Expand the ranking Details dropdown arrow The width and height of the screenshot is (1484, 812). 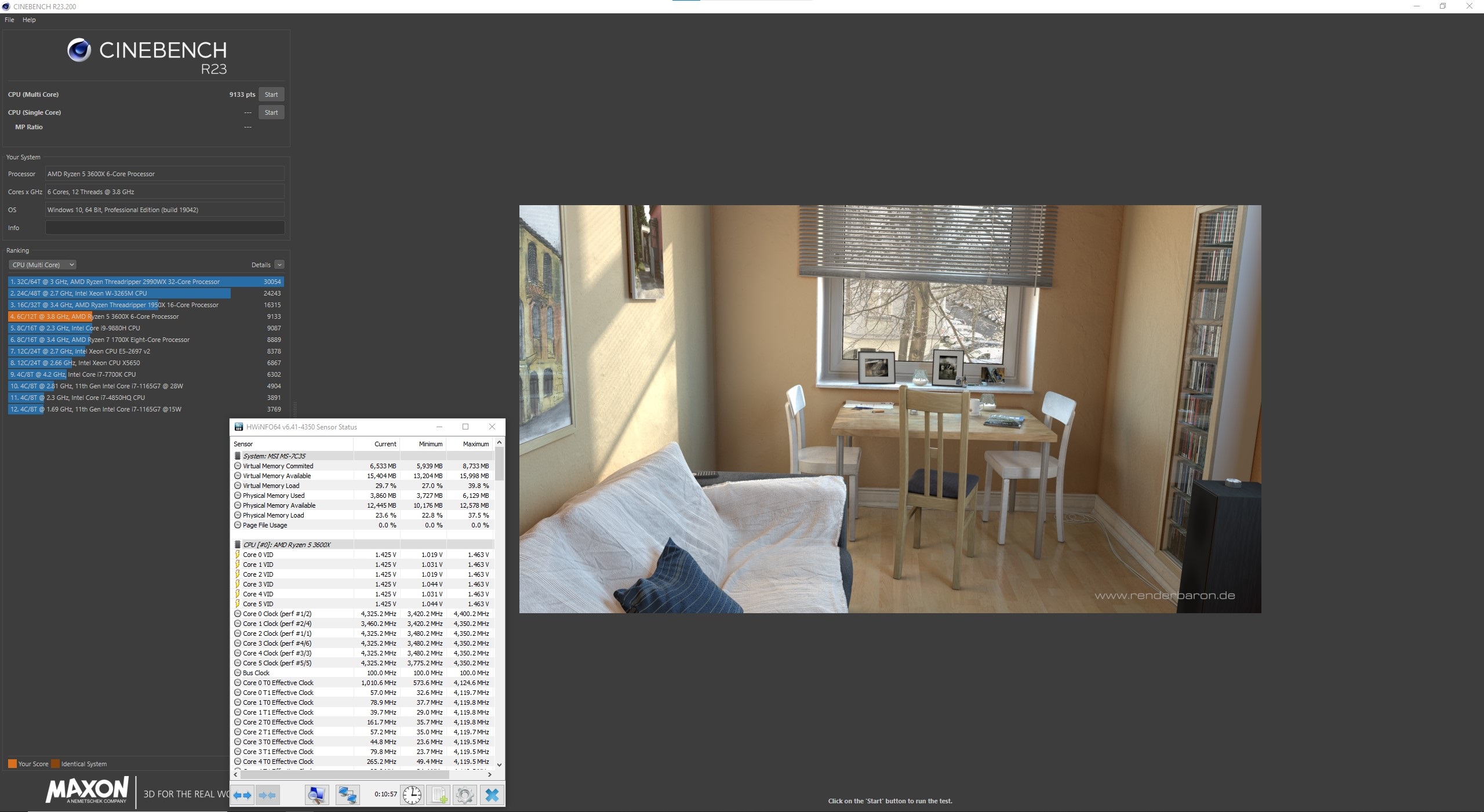pos(279,265)
